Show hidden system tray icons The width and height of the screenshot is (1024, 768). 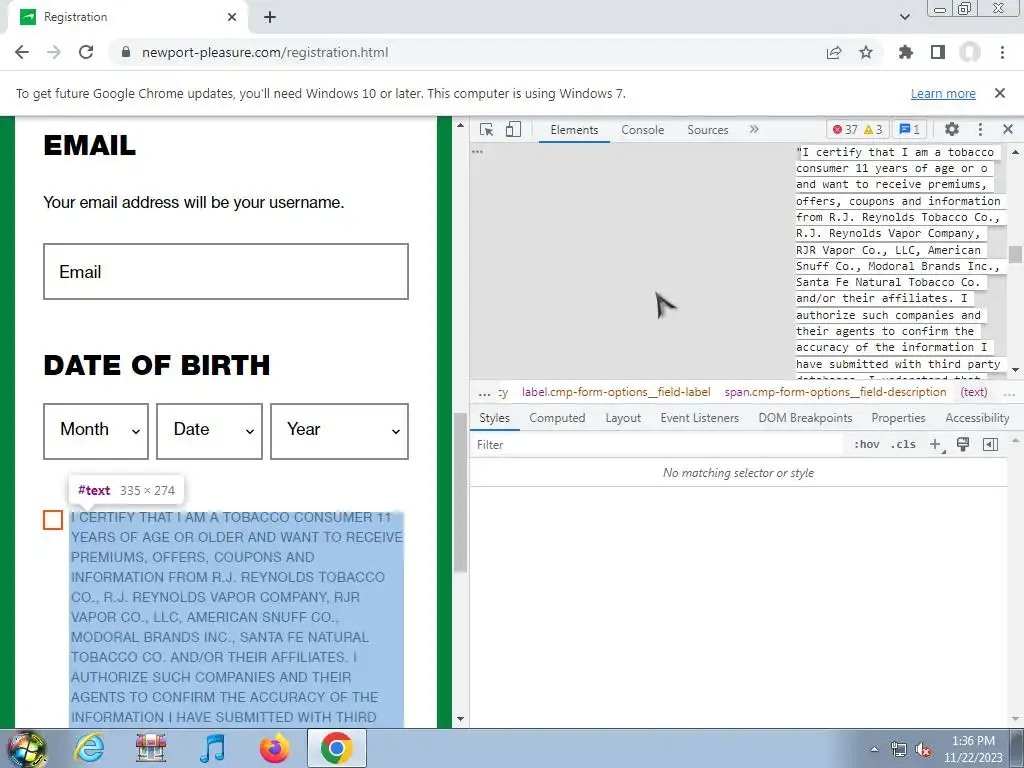tap(874, 749)
